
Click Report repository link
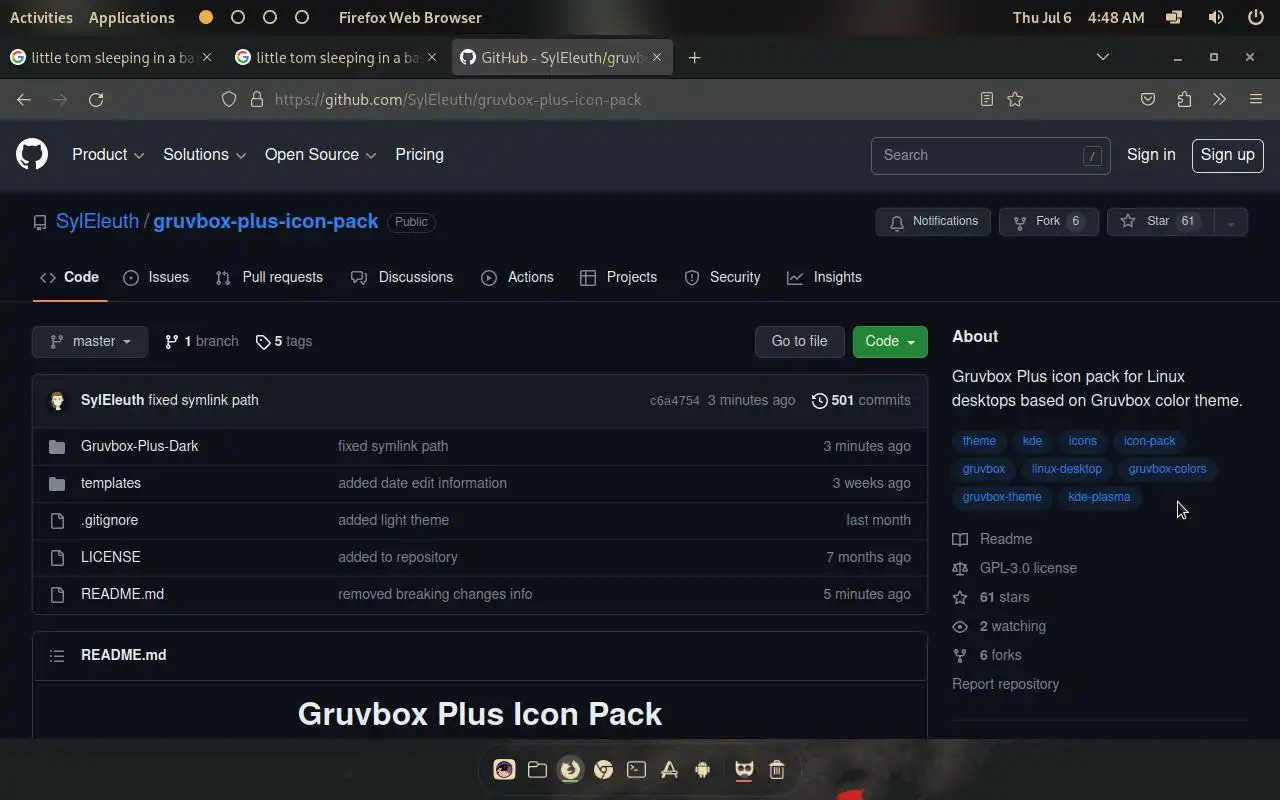[x=1005, y=684]
